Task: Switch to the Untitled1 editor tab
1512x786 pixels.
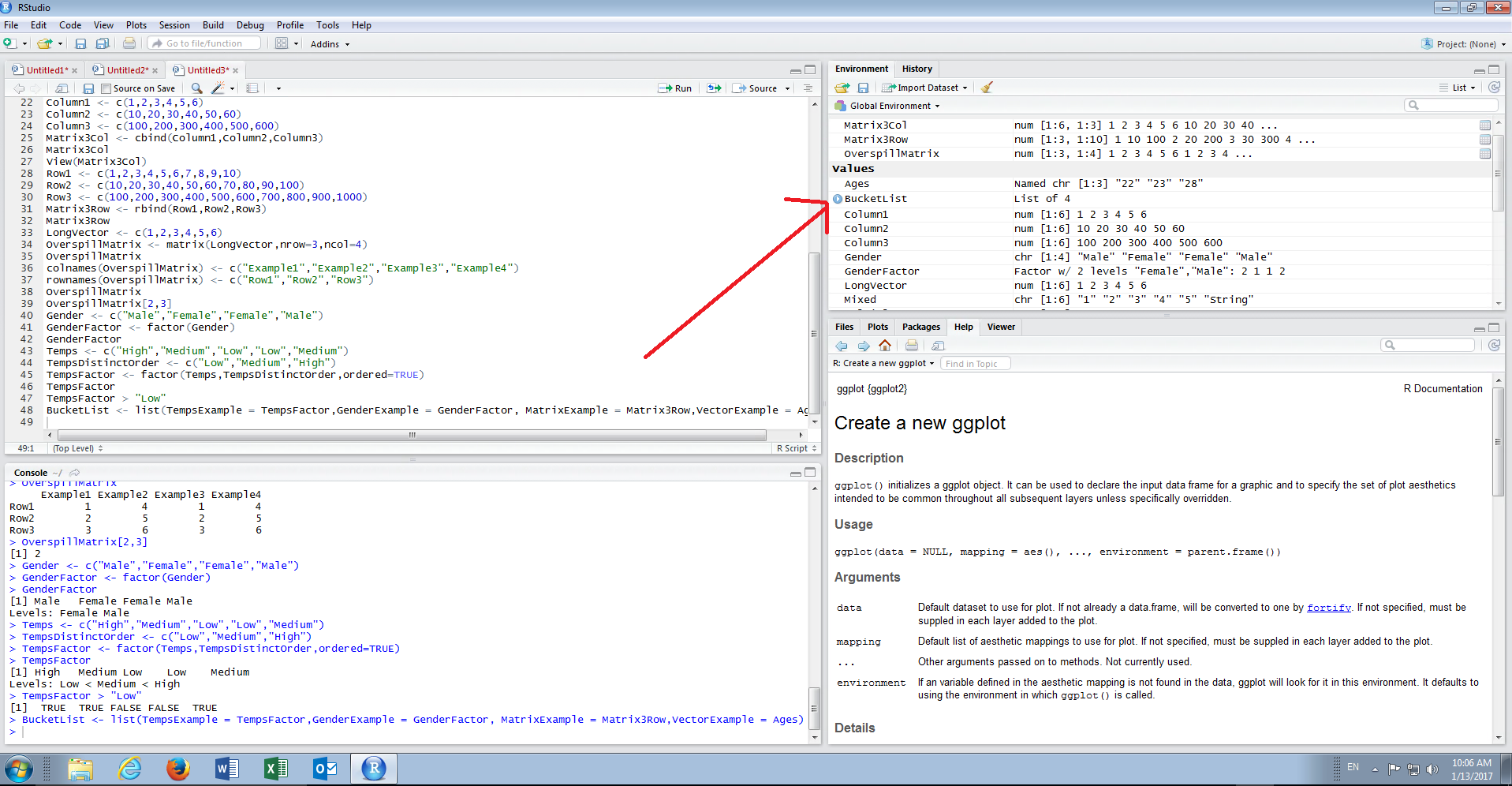Action: [45, 70]
